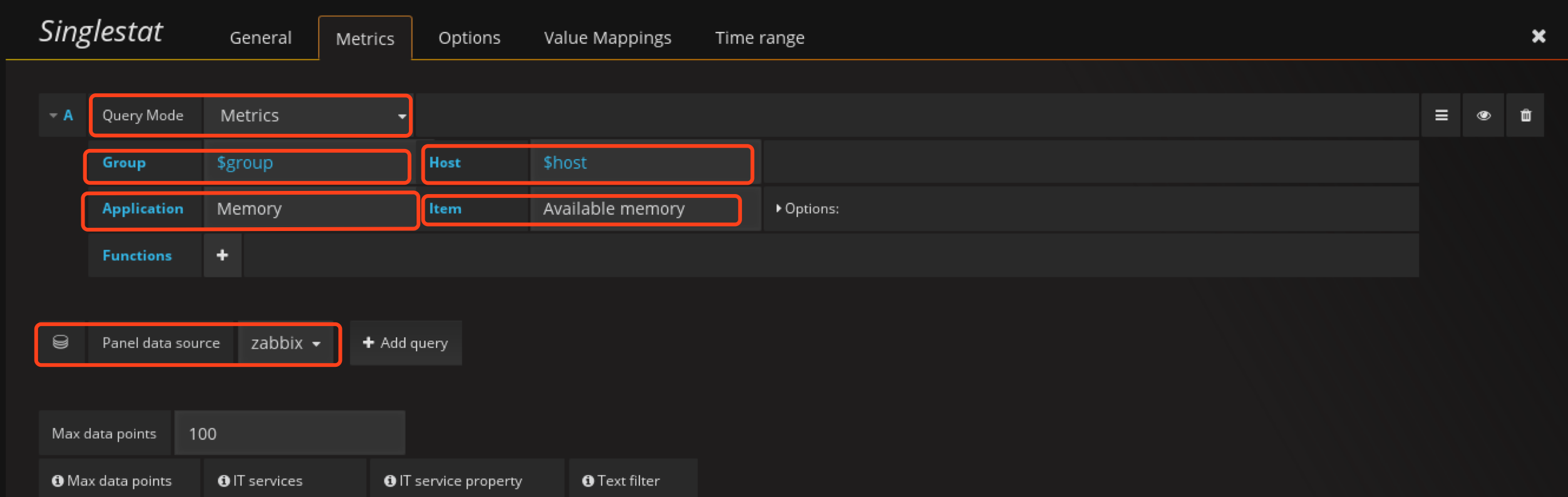Open the query row hamburger menu
This screenshot has width=1568, height=497.
click(1441, 115)
